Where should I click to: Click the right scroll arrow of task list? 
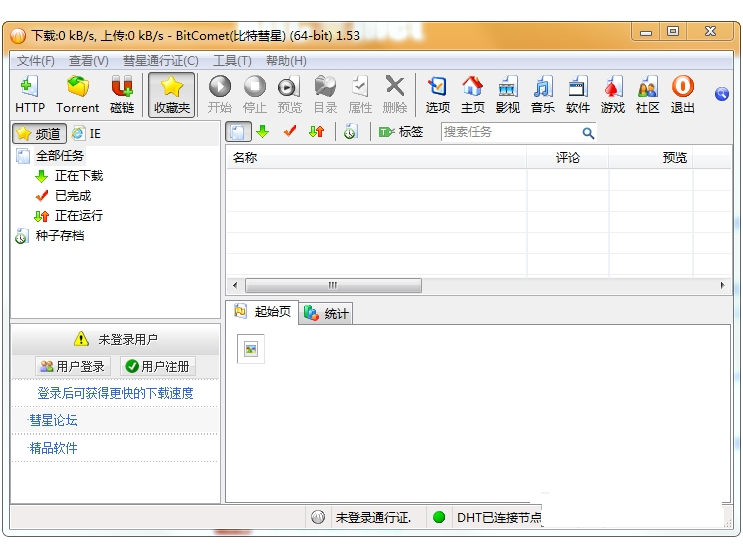[x=722, y=285]
